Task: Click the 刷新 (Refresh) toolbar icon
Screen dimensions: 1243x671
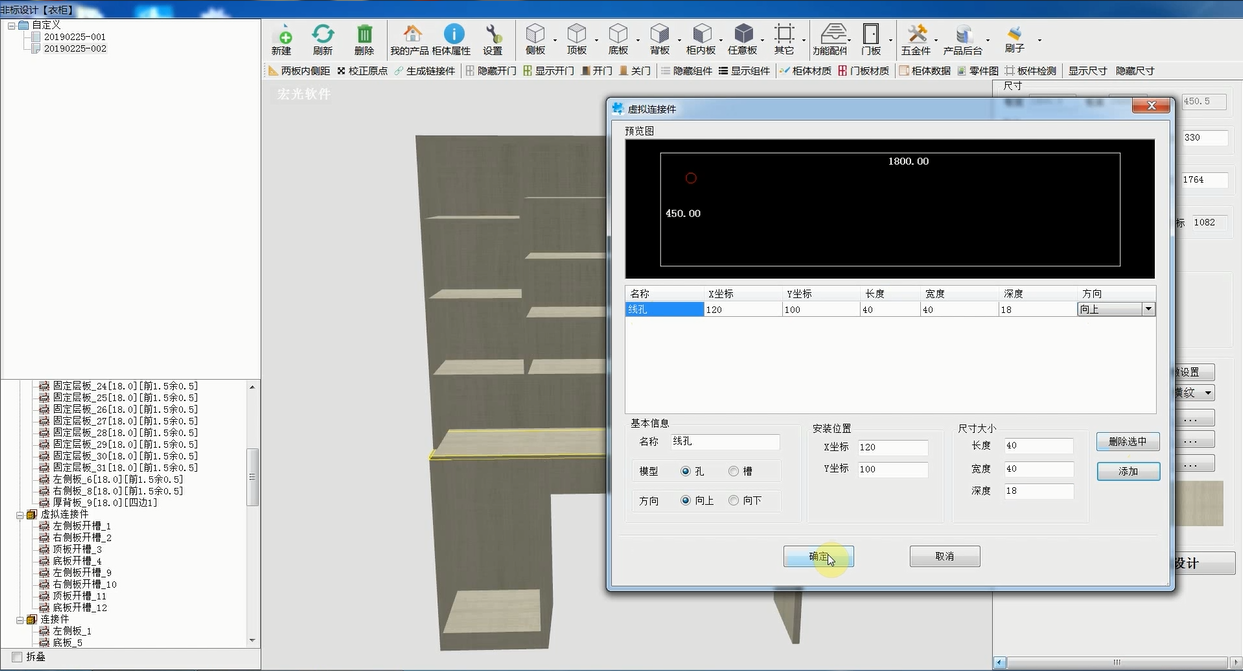Action: pos(322,39)
